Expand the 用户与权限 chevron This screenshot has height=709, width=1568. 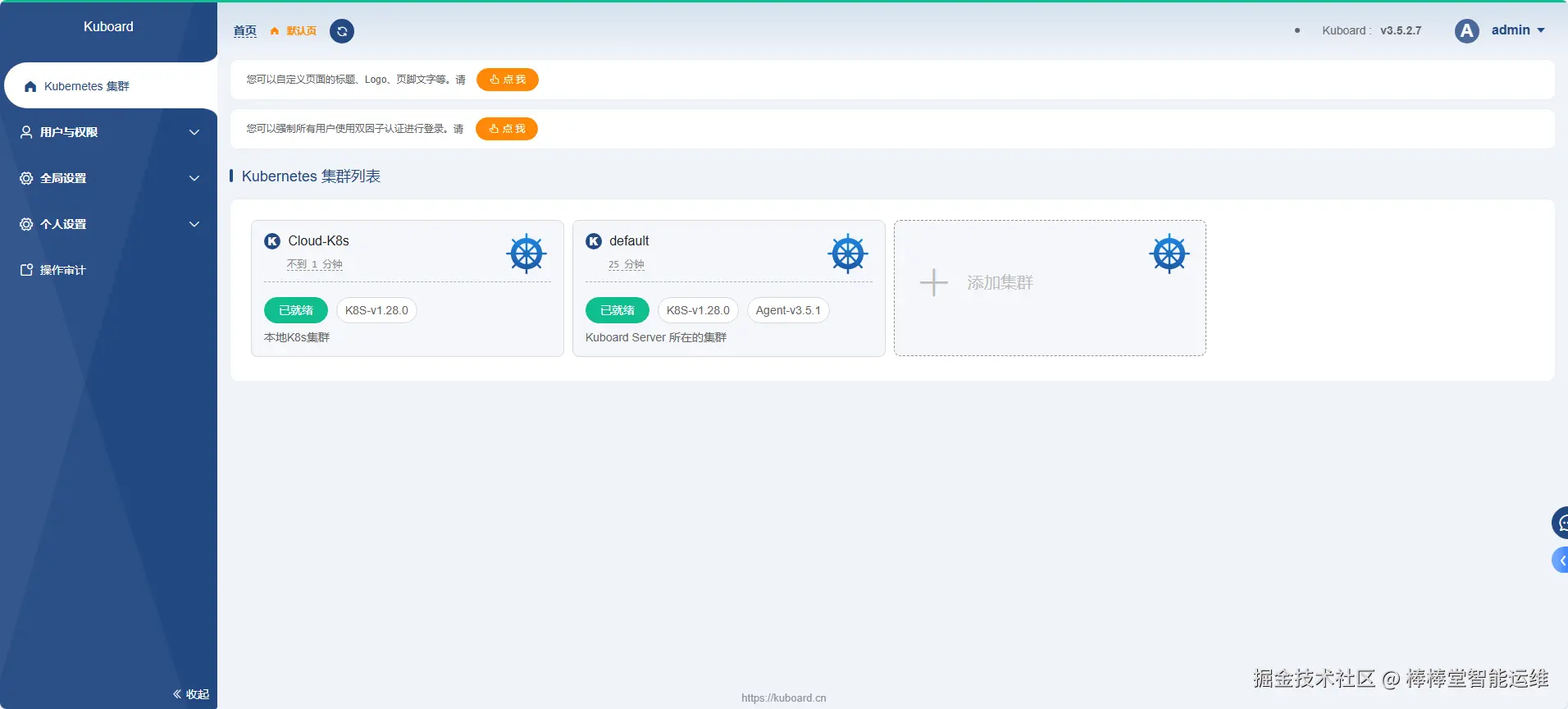(194, 132)
